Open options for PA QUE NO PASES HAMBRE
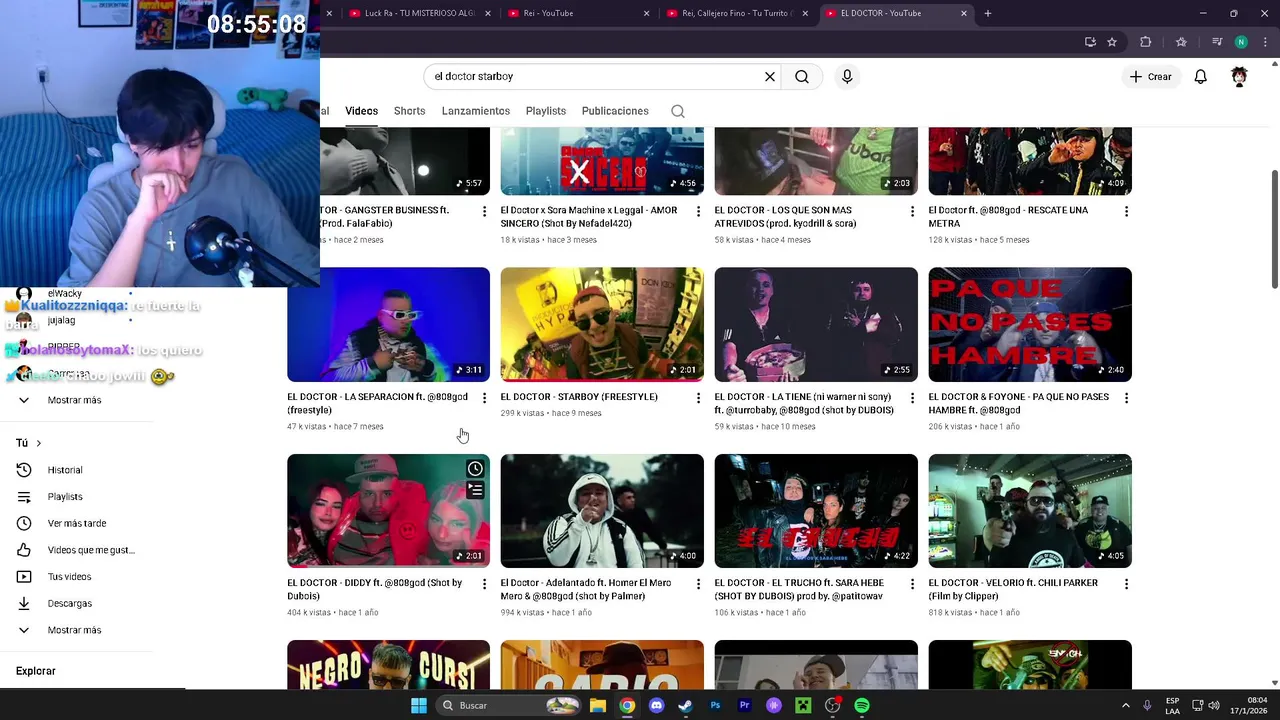Image resolution: width=1280 pixels, height=720 pixels. 1126,398
